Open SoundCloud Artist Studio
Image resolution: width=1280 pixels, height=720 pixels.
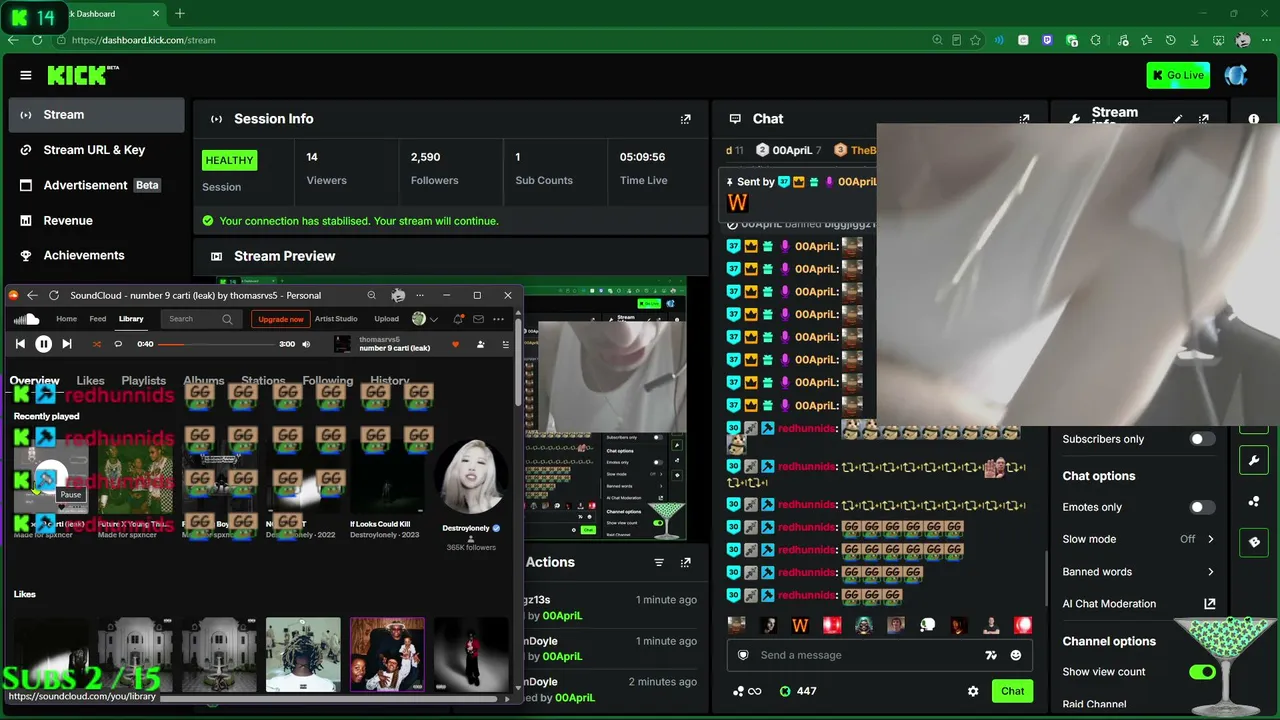(x=336, y=319)
